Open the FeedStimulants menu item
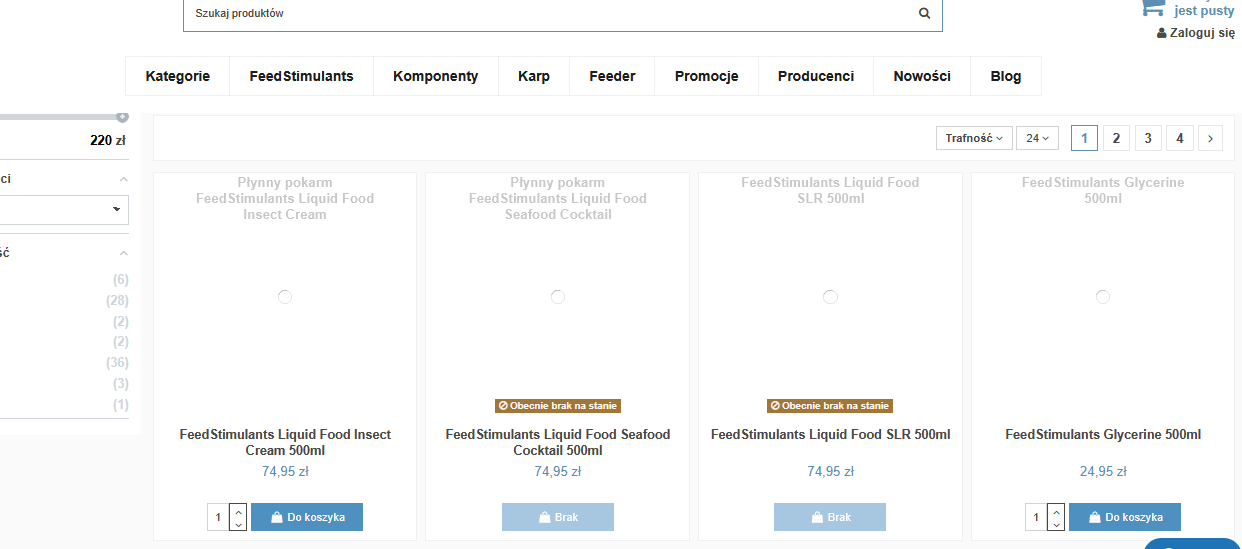Screen dimensions: 1242x549 (x=301, y=76)
